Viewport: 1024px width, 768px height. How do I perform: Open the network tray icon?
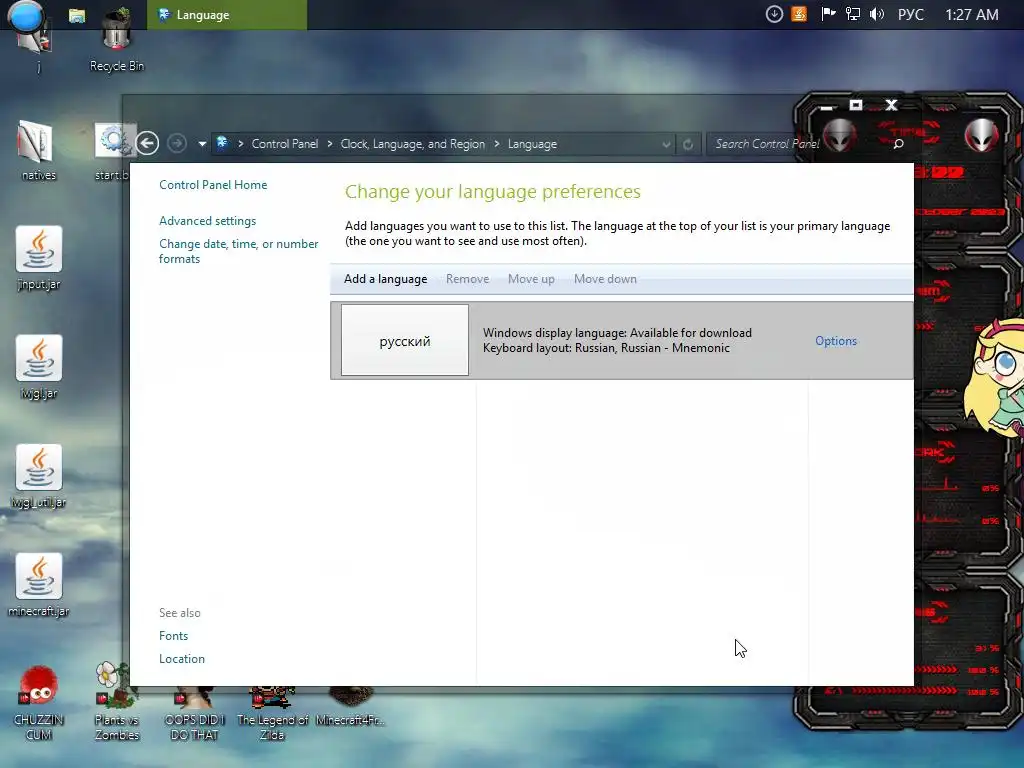pyautogui.click(x=852, y=14)
